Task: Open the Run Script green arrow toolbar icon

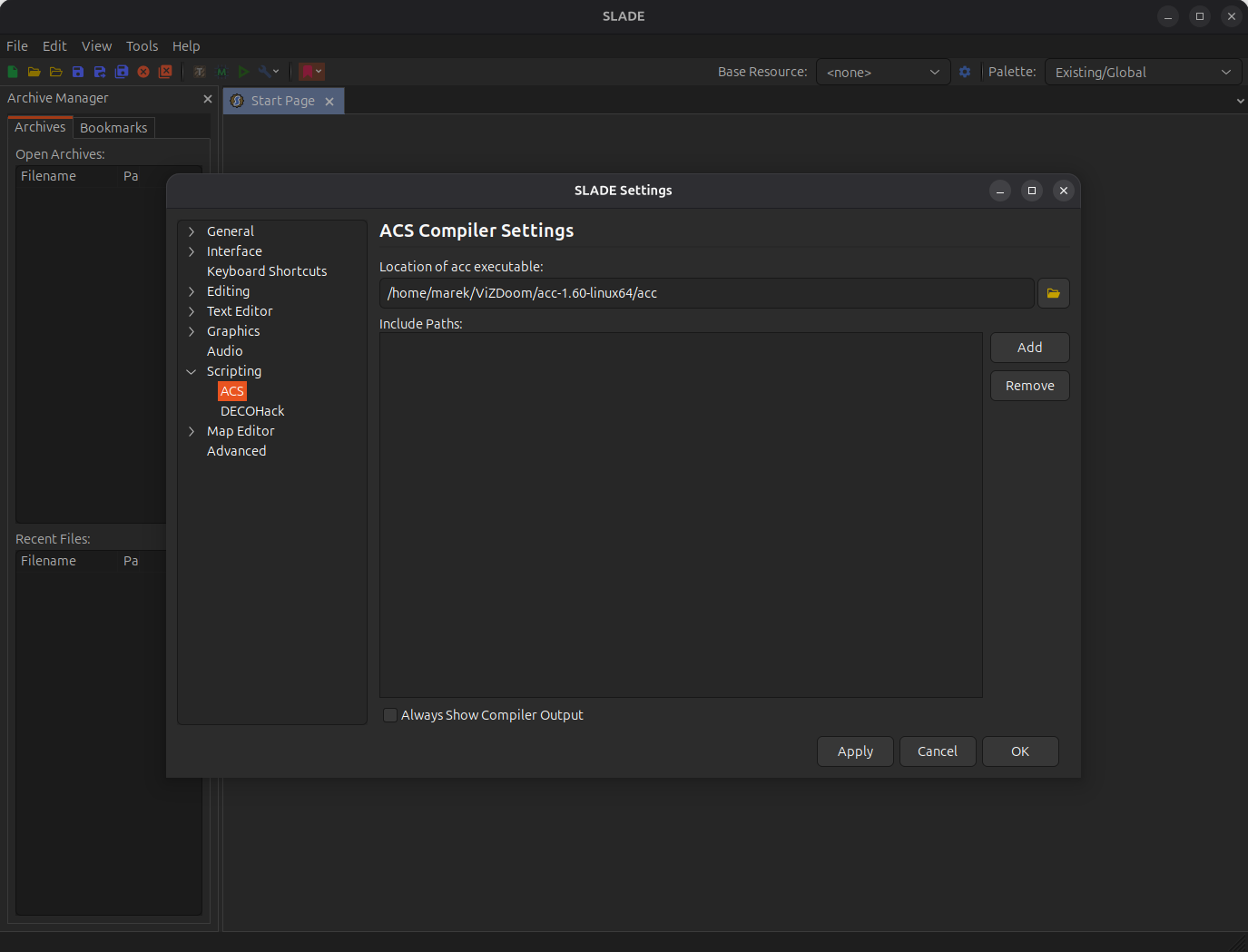Action: pos(243,72)
